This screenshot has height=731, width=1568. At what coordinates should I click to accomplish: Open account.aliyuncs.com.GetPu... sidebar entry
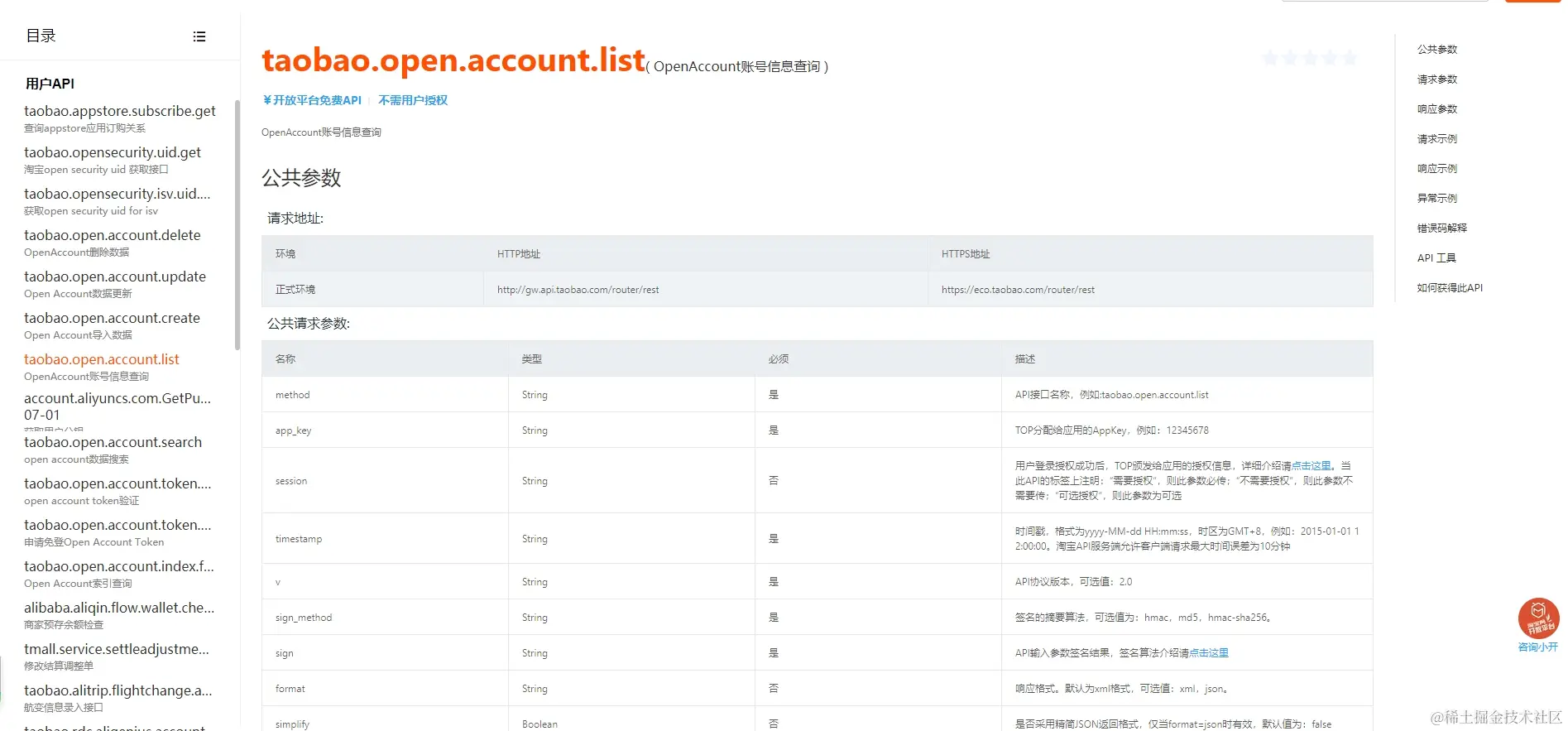(117, 406)
